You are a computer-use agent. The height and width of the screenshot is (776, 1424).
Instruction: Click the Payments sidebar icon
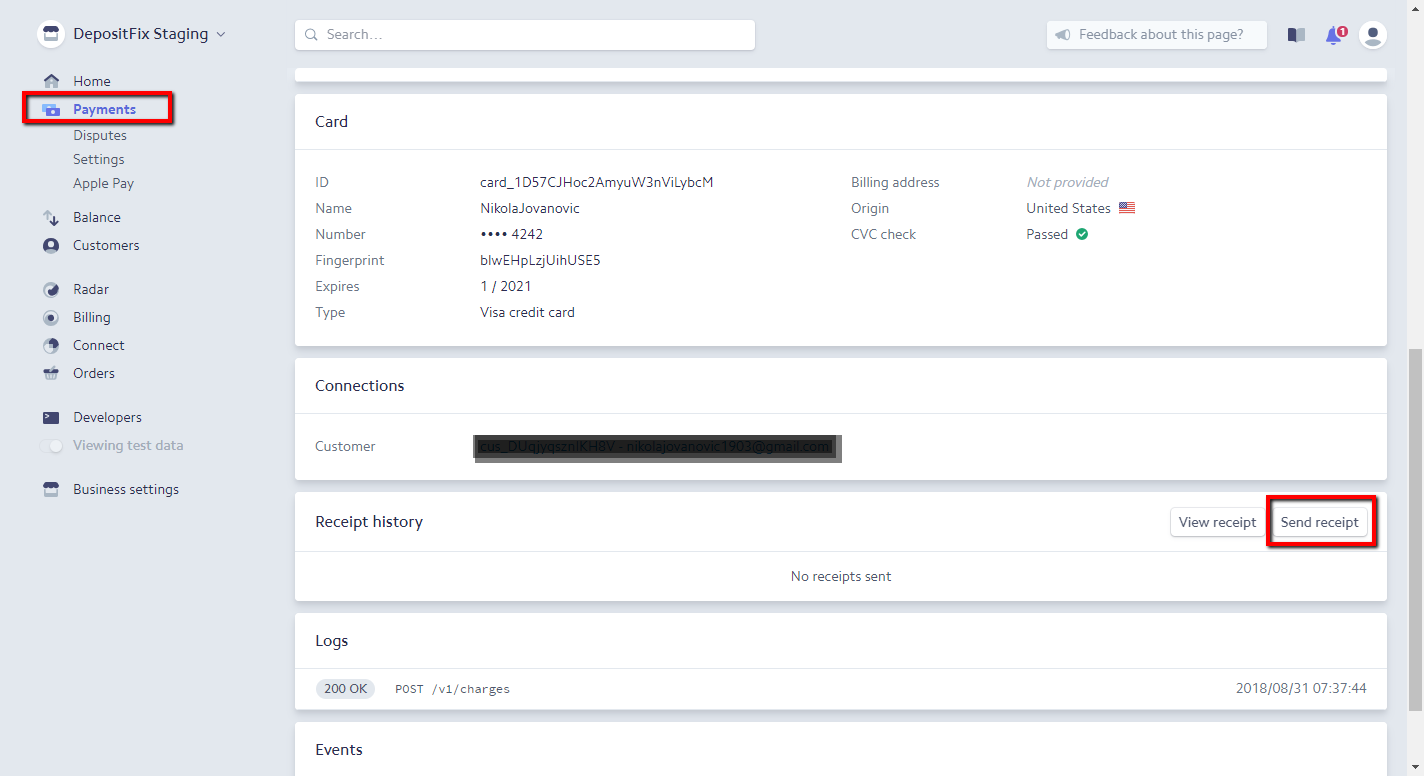coord(51,109)
